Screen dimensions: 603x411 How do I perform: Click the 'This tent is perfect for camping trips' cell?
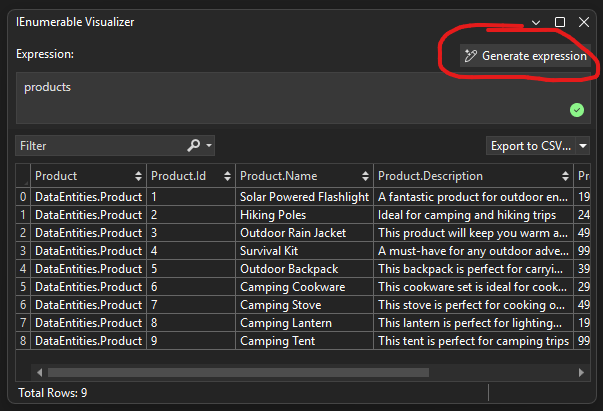(473, 341)
